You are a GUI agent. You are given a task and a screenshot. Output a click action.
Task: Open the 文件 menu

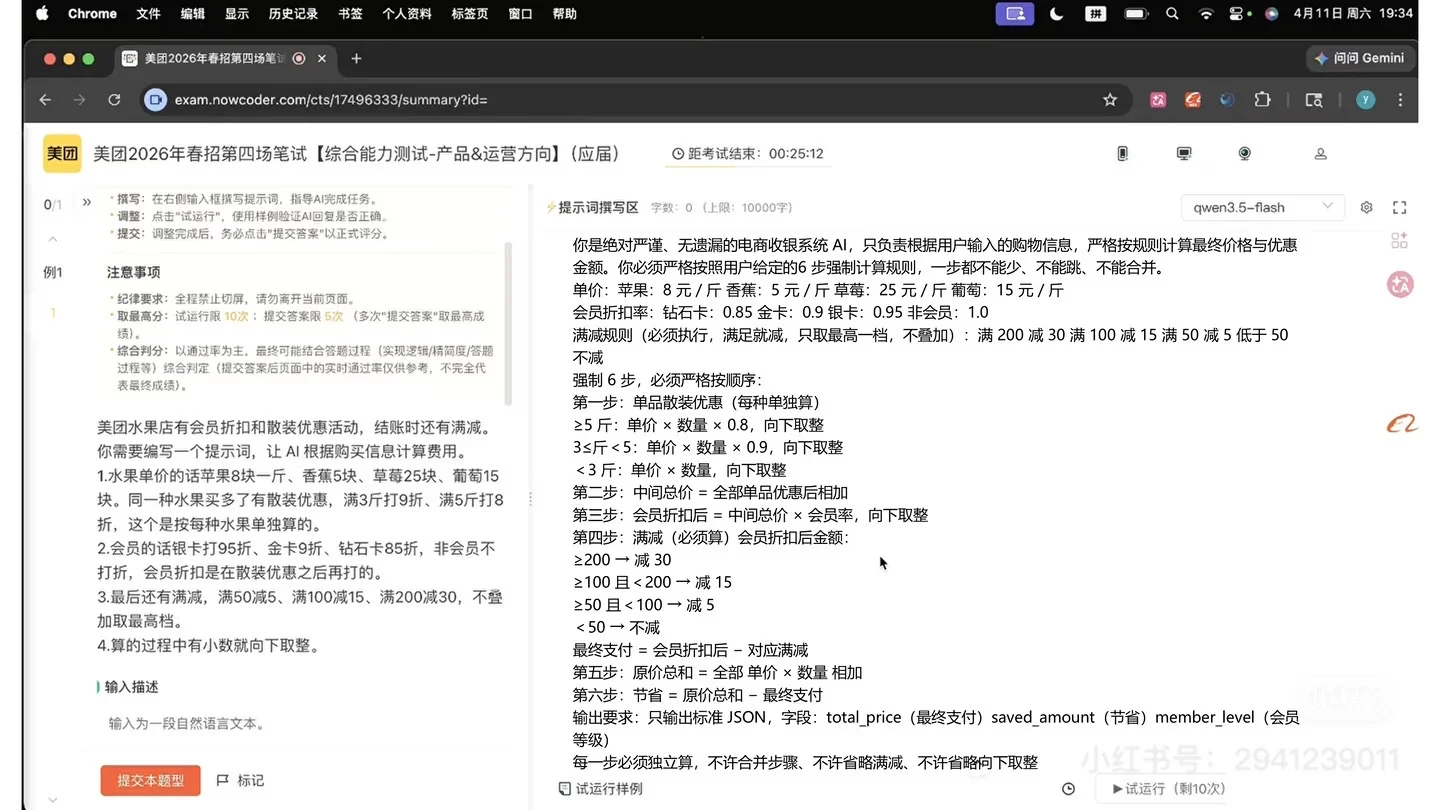[148, 14]
